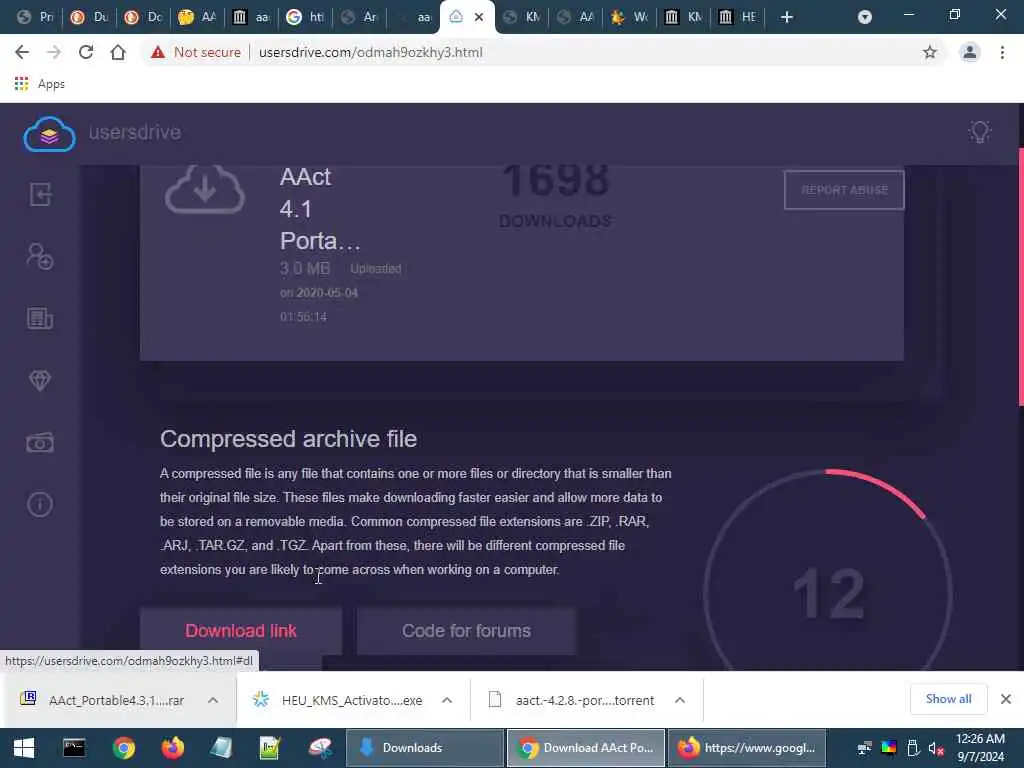Open the add-user sign up sidebar icon
1024x768 pixels.
click(x=40, y=256)
